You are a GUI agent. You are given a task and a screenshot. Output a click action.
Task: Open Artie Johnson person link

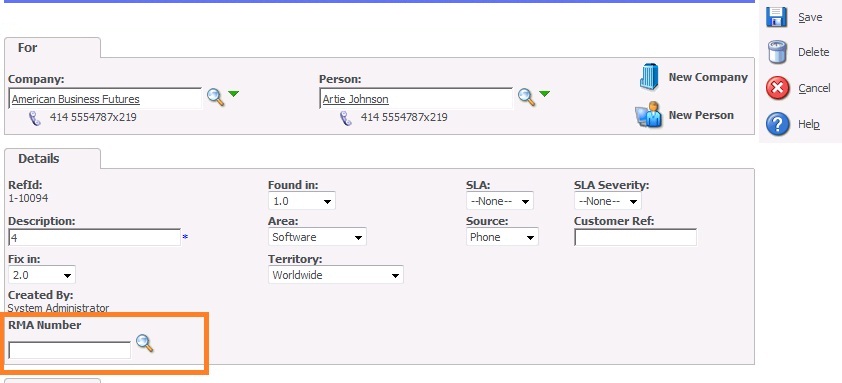point(355,99)
